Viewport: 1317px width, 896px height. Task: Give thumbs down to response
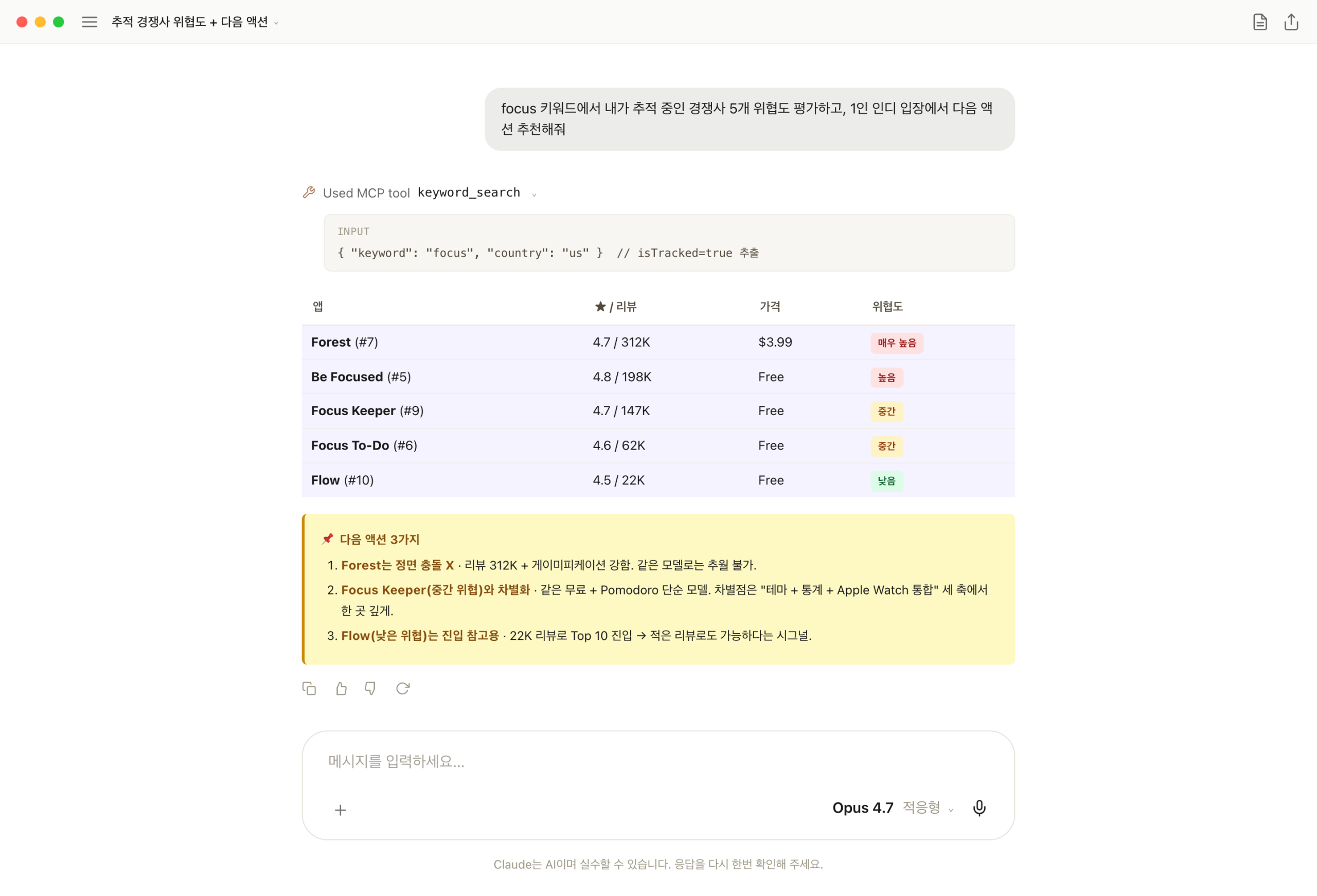click(370, 688)
